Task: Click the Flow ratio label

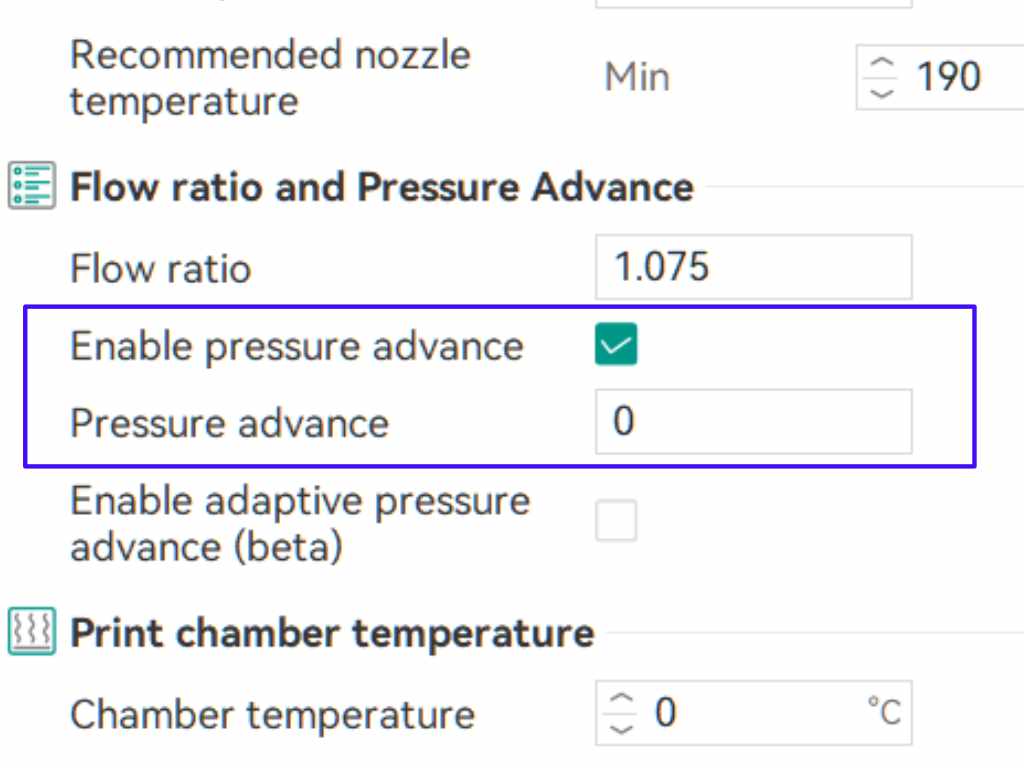Action: click(160, 269)
